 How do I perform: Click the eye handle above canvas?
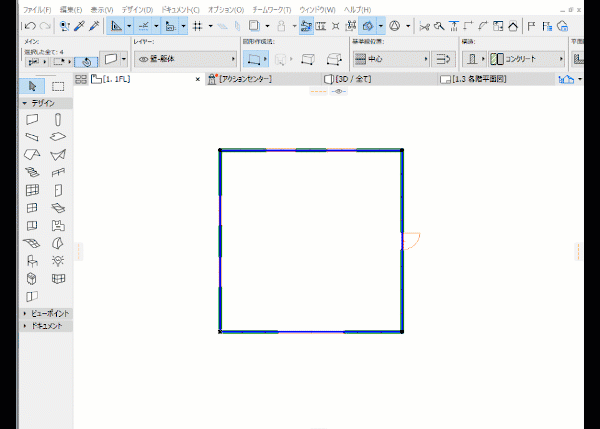click(339, 91)
